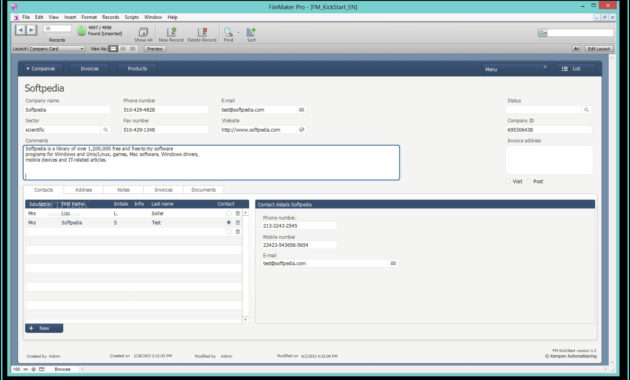
Task: Click the Preview button
Action: click(x=155, y=49)
